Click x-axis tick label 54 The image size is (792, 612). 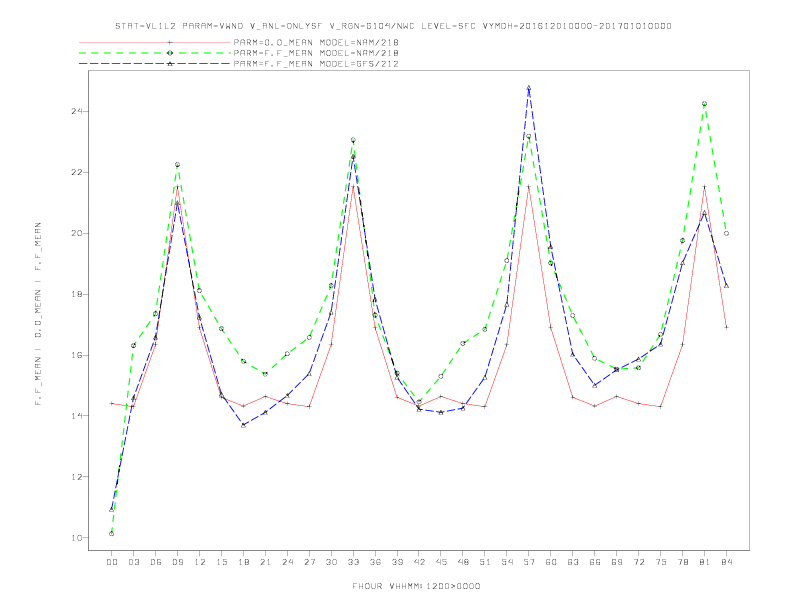click(x=507, y=562)
